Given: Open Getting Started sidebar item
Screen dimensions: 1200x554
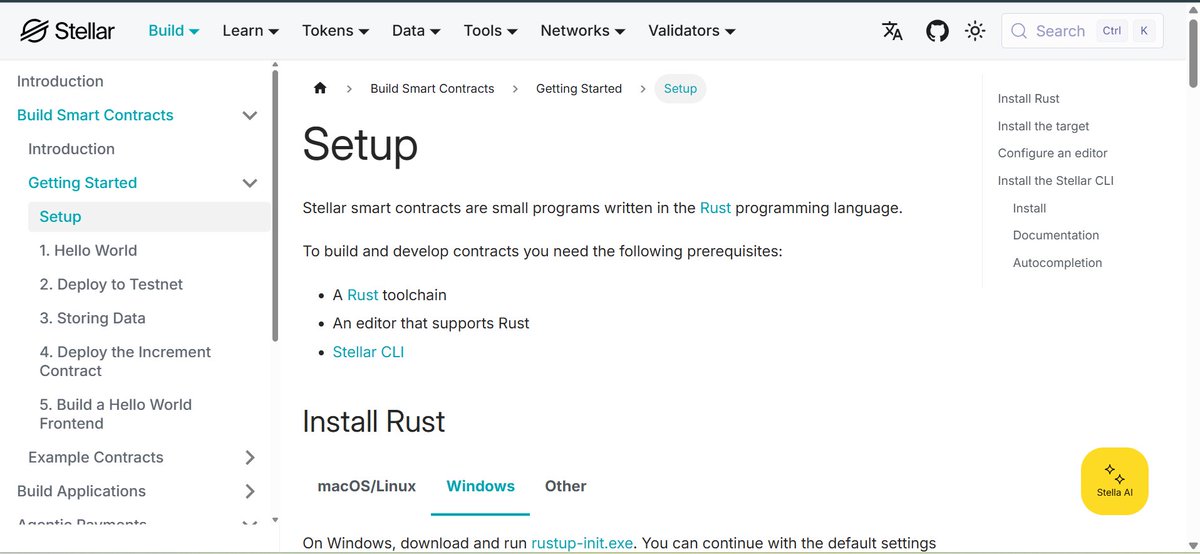Looking at the screenshot, I should pyautogui.click(x=82, y=183).
